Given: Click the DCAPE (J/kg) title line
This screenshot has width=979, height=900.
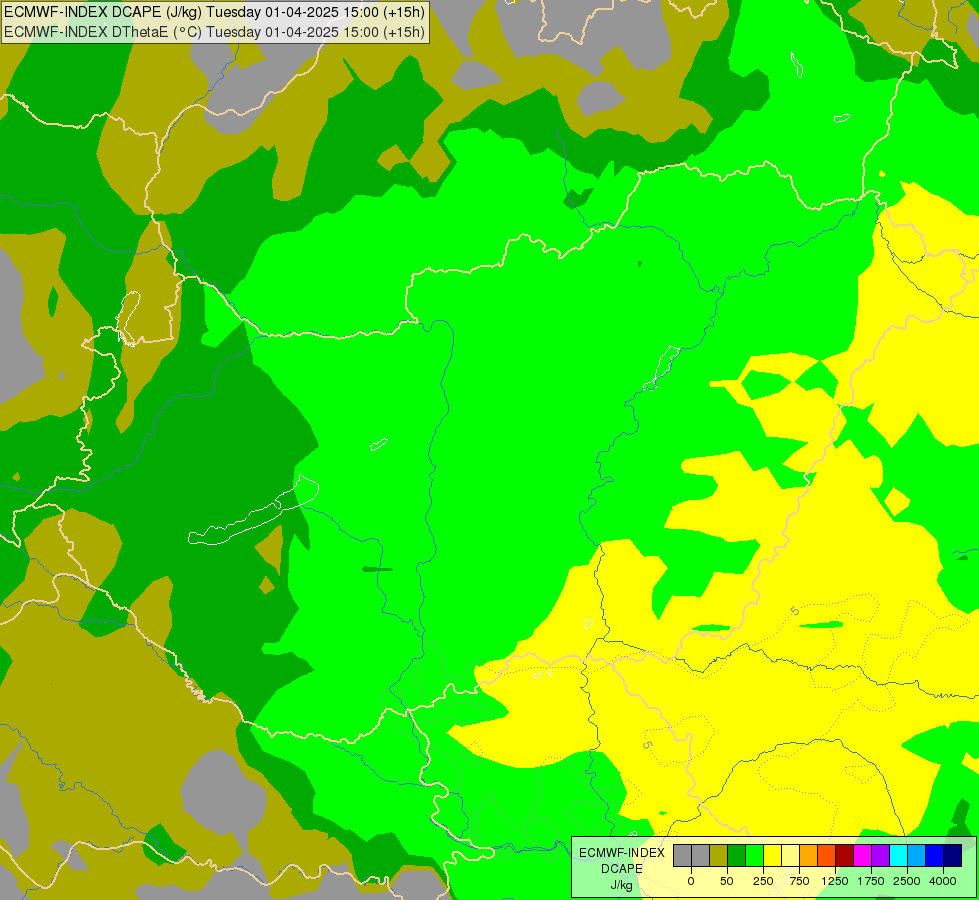Looking at the screenshot, I should (214, 12).
